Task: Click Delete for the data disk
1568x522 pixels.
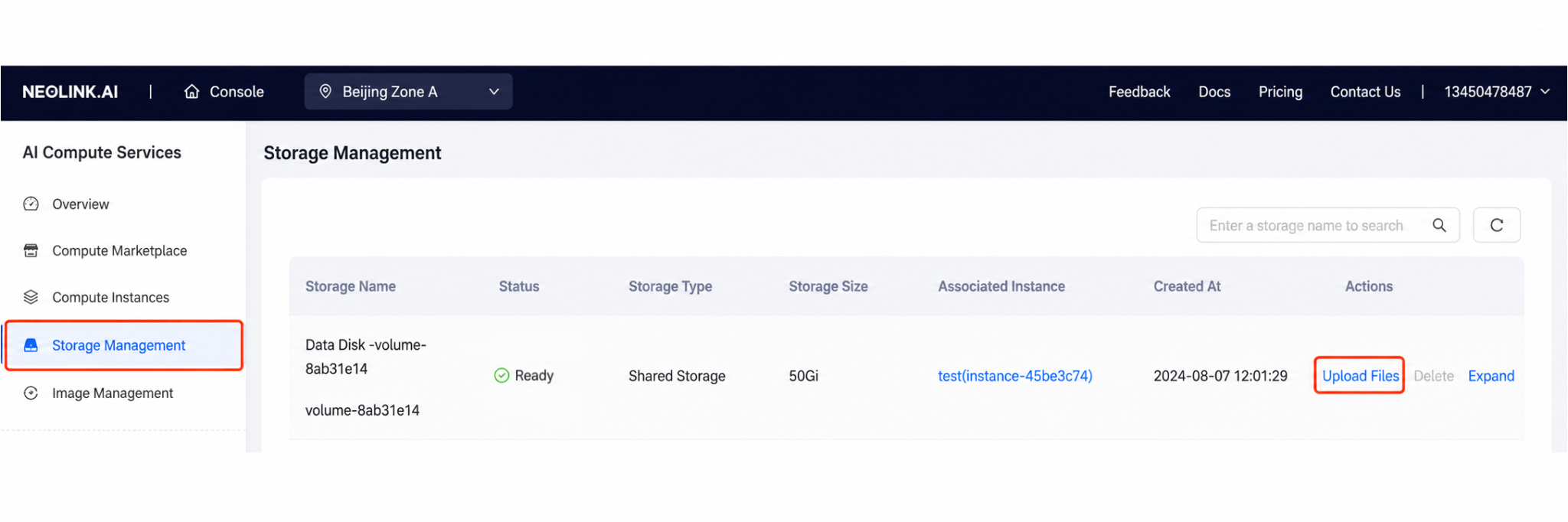Action: click(x=1433, y=376)
